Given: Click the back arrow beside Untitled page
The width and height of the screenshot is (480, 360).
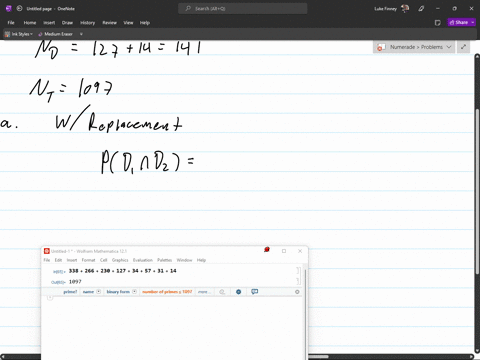Looking at the screenshot, I should [19, 9].
